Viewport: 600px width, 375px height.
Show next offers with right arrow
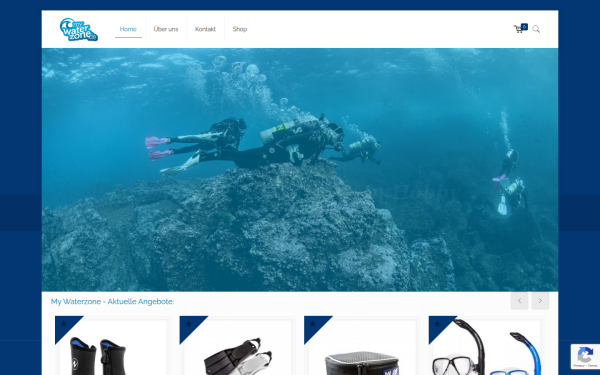(x=540, y=301)
